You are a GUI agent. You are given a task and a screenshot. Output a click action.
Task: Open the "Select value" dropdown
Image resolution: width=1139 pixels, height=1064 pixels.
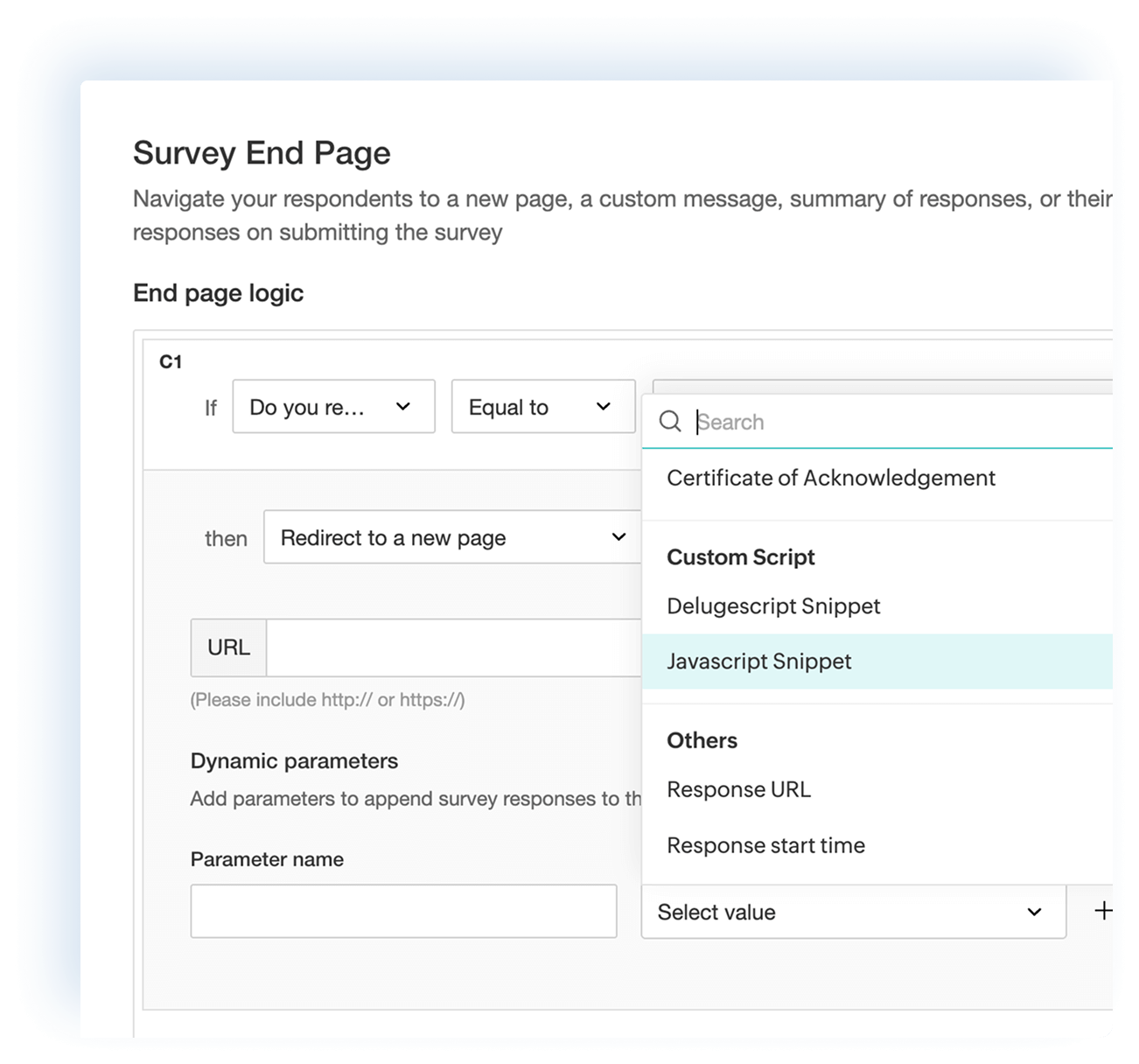853,912
